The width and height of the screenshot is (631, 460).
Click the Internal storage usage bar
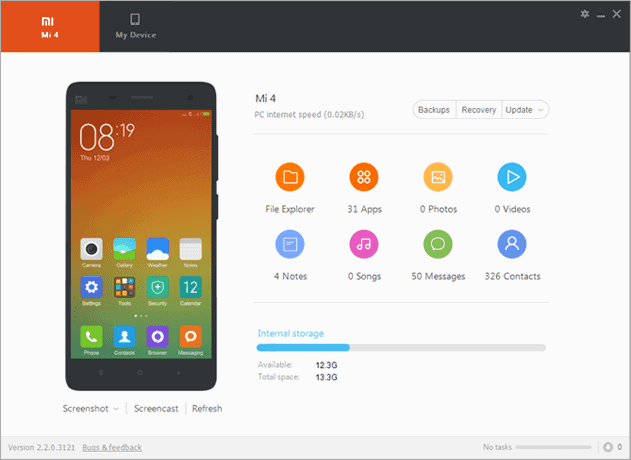point(401,347)
